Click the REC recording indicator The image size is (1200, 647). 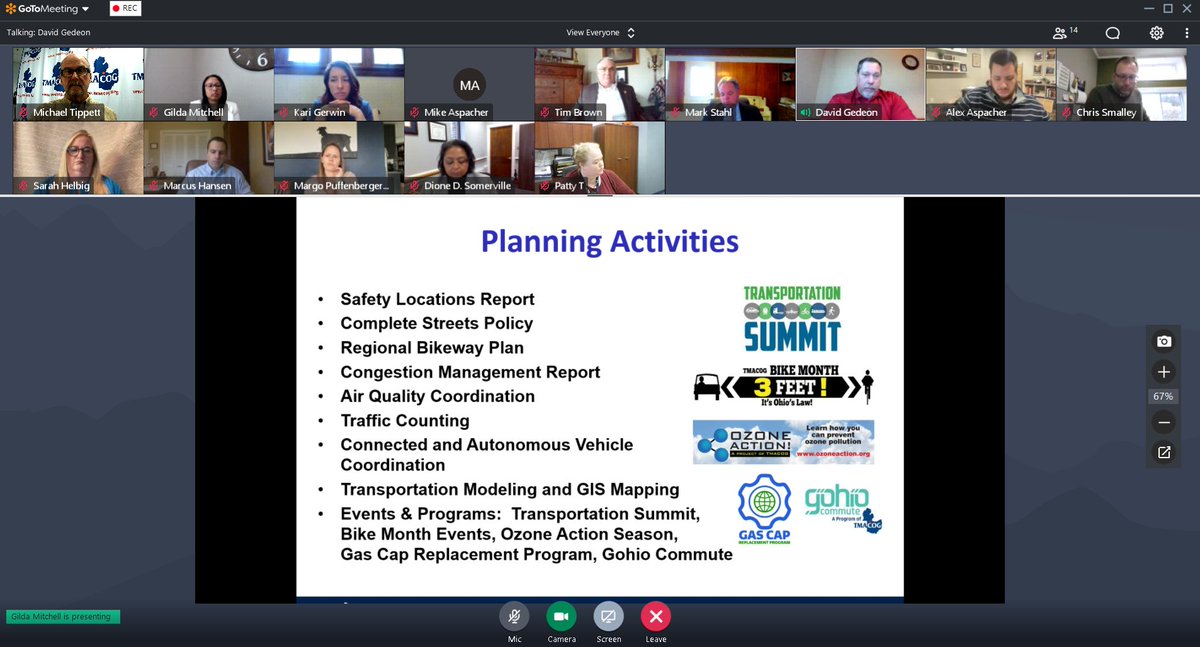click(126, 9)
